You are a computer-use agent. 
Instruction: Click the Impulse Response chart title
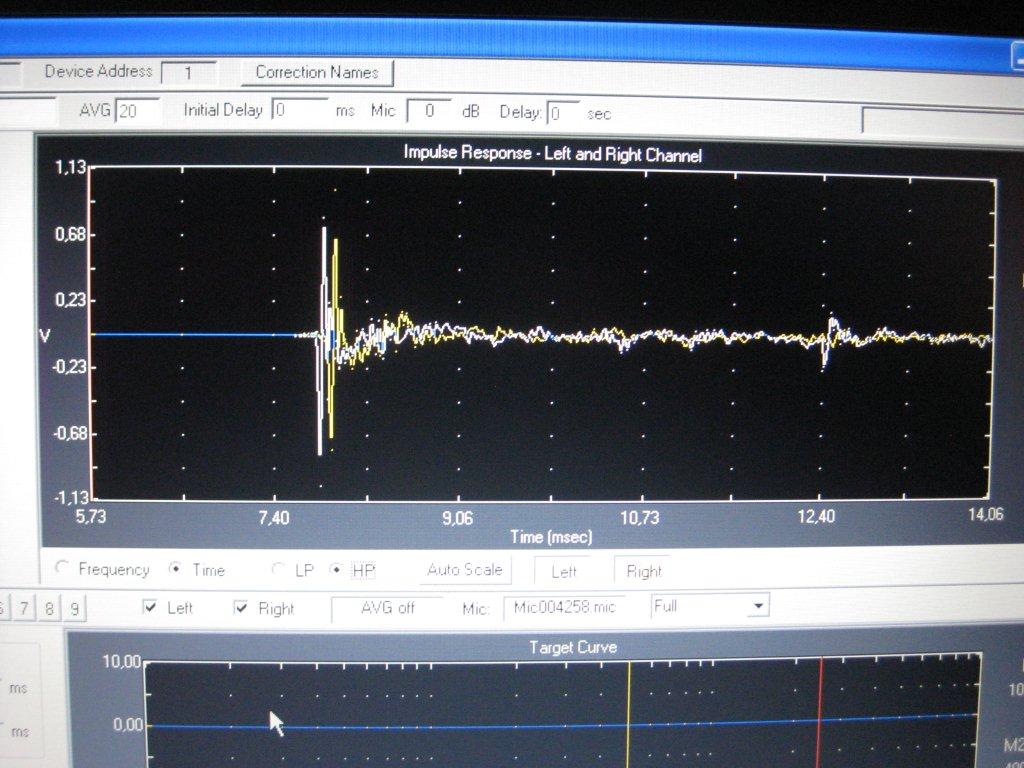(x=552, y=154)
